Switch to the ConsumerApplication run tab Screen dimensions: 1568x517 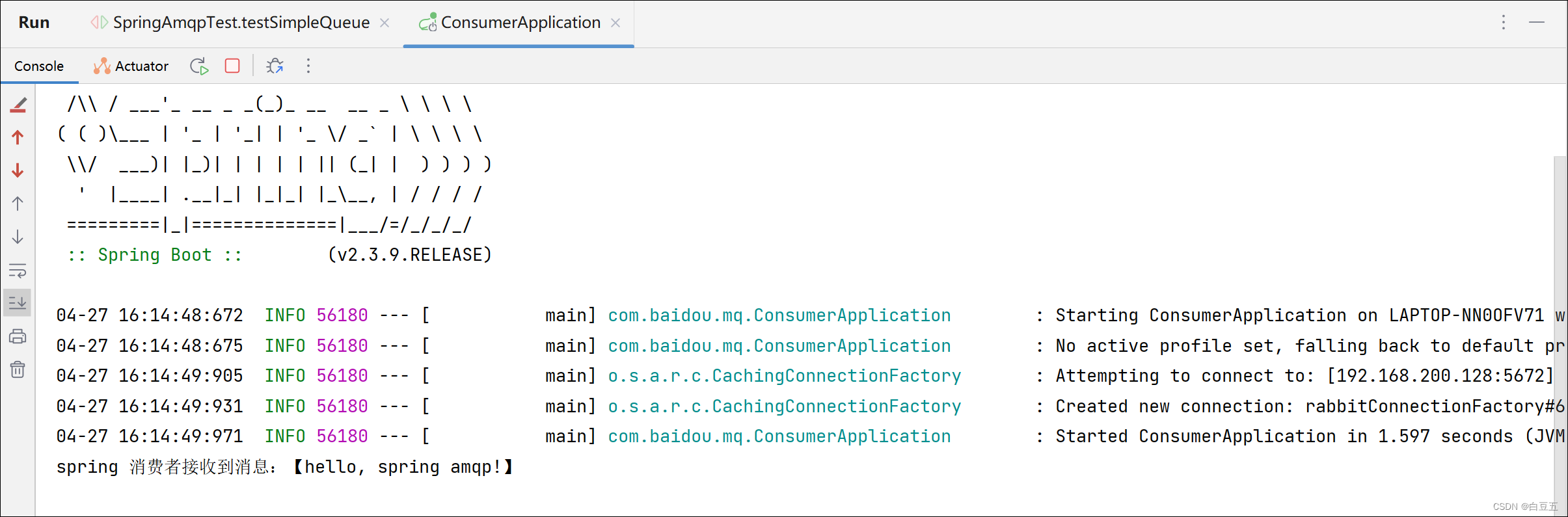click(x=520, y=23)
